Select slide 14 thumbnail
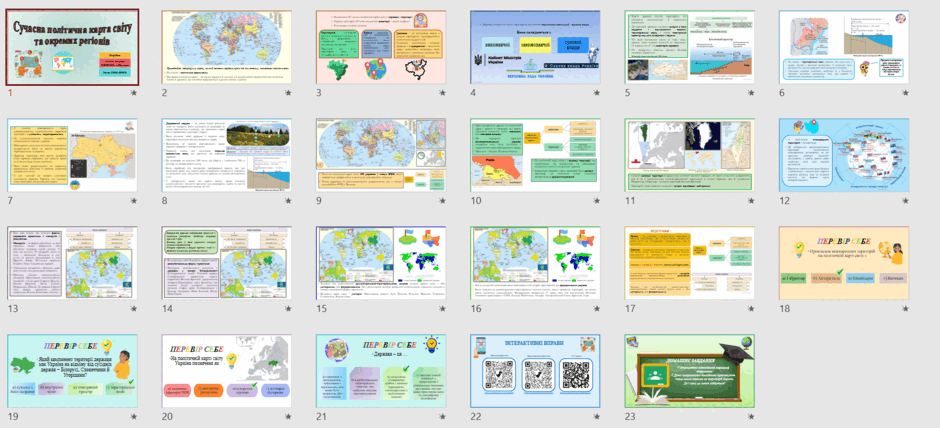940x428 pixels. coord(227,263)
